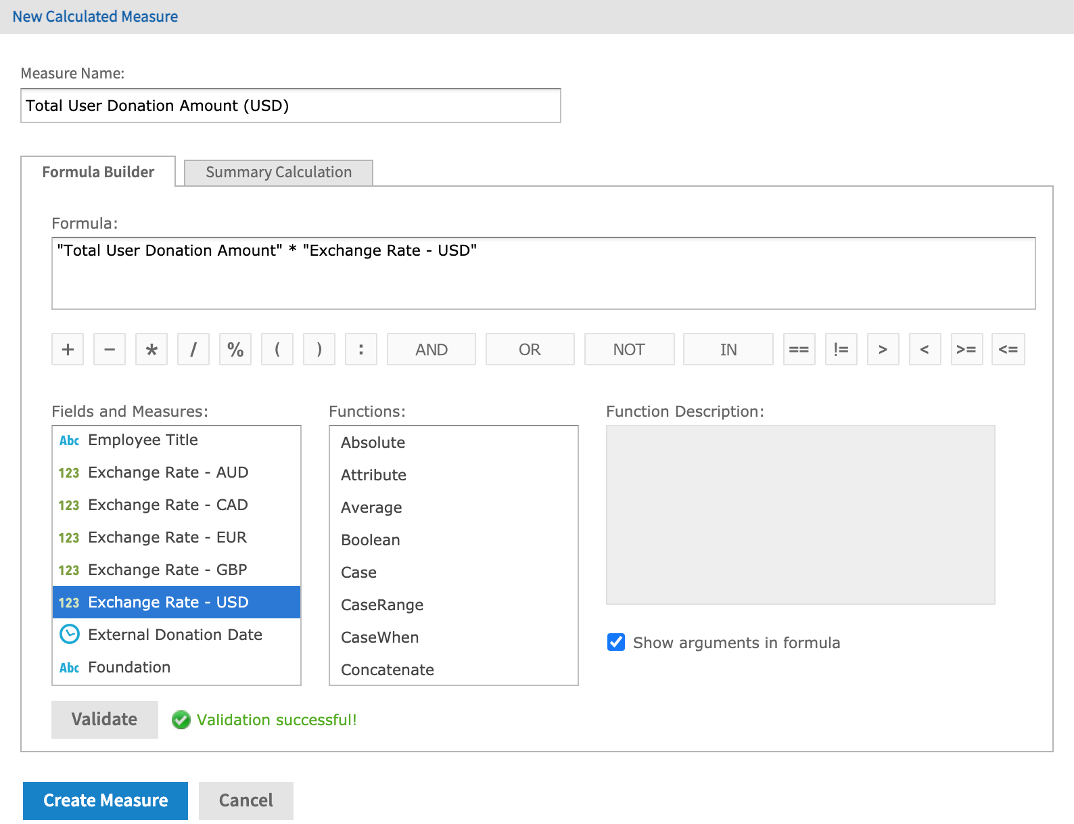Insert the NOT logical operator
The image size is (1074, 824).
click(x=629, y=349)
